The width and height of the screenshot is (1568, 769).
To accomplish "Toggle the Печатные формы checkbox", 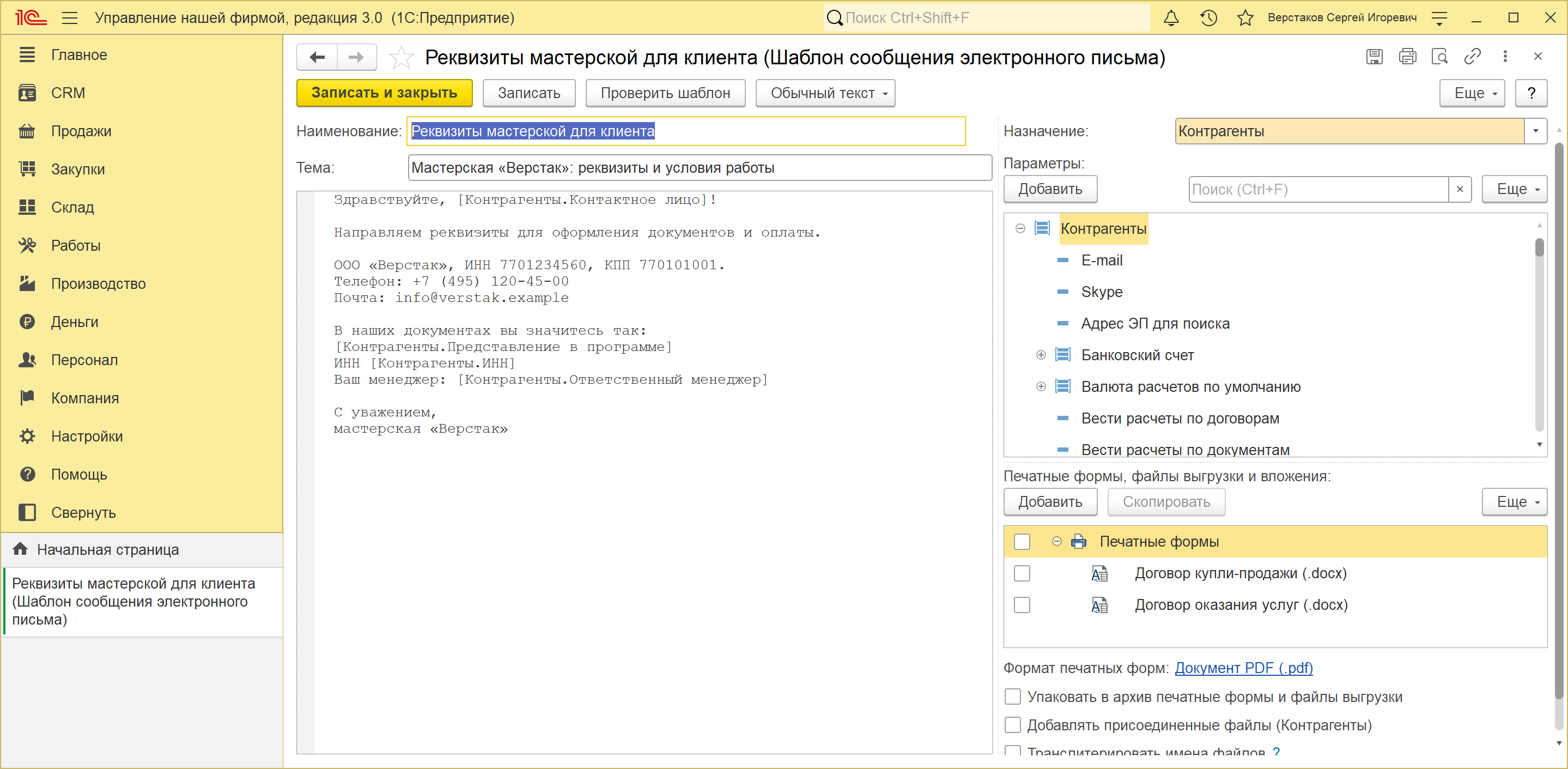I will click(1022, 542).
